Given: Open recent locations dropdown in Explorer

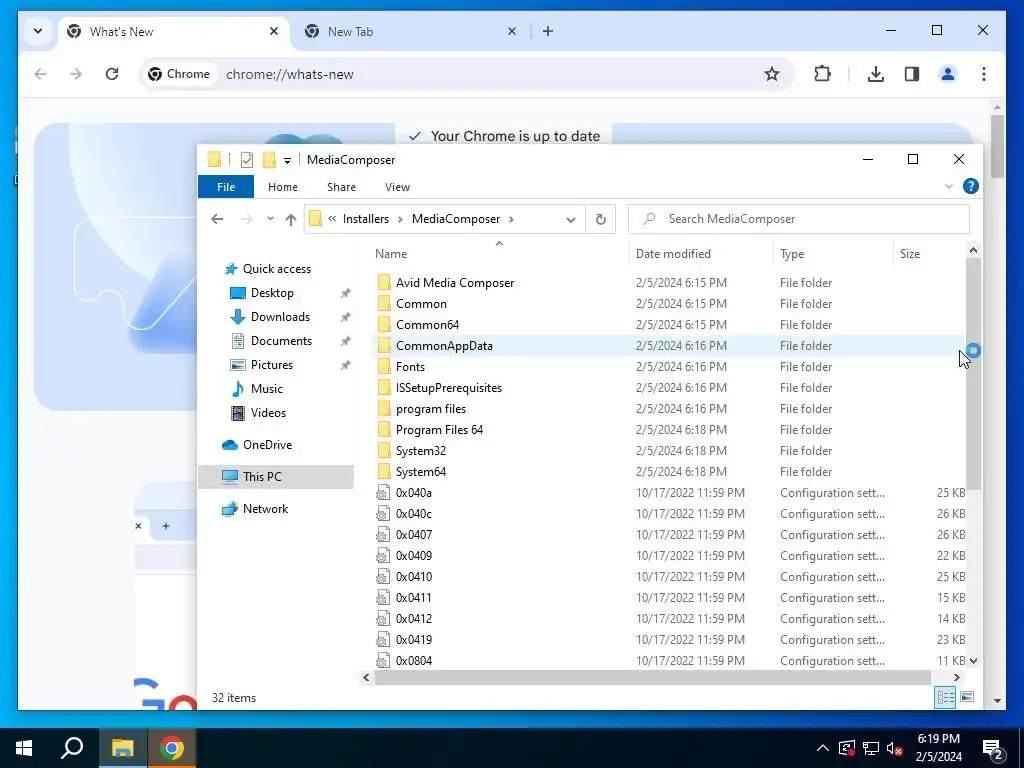Looking at the screenshot, I should (270, 219).
